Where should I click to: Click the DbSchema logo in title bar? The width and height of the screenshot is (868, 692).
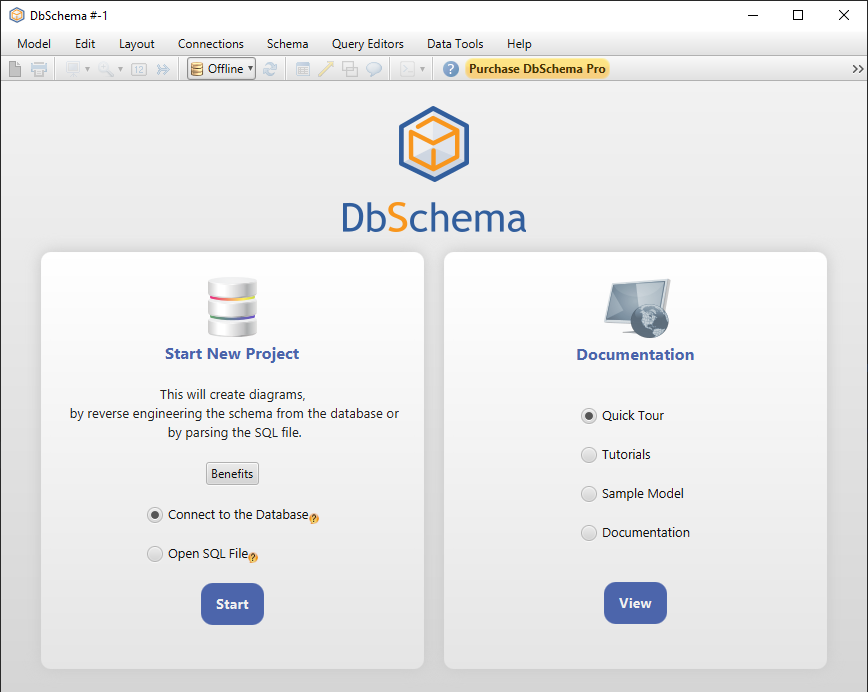coord(17,15)
